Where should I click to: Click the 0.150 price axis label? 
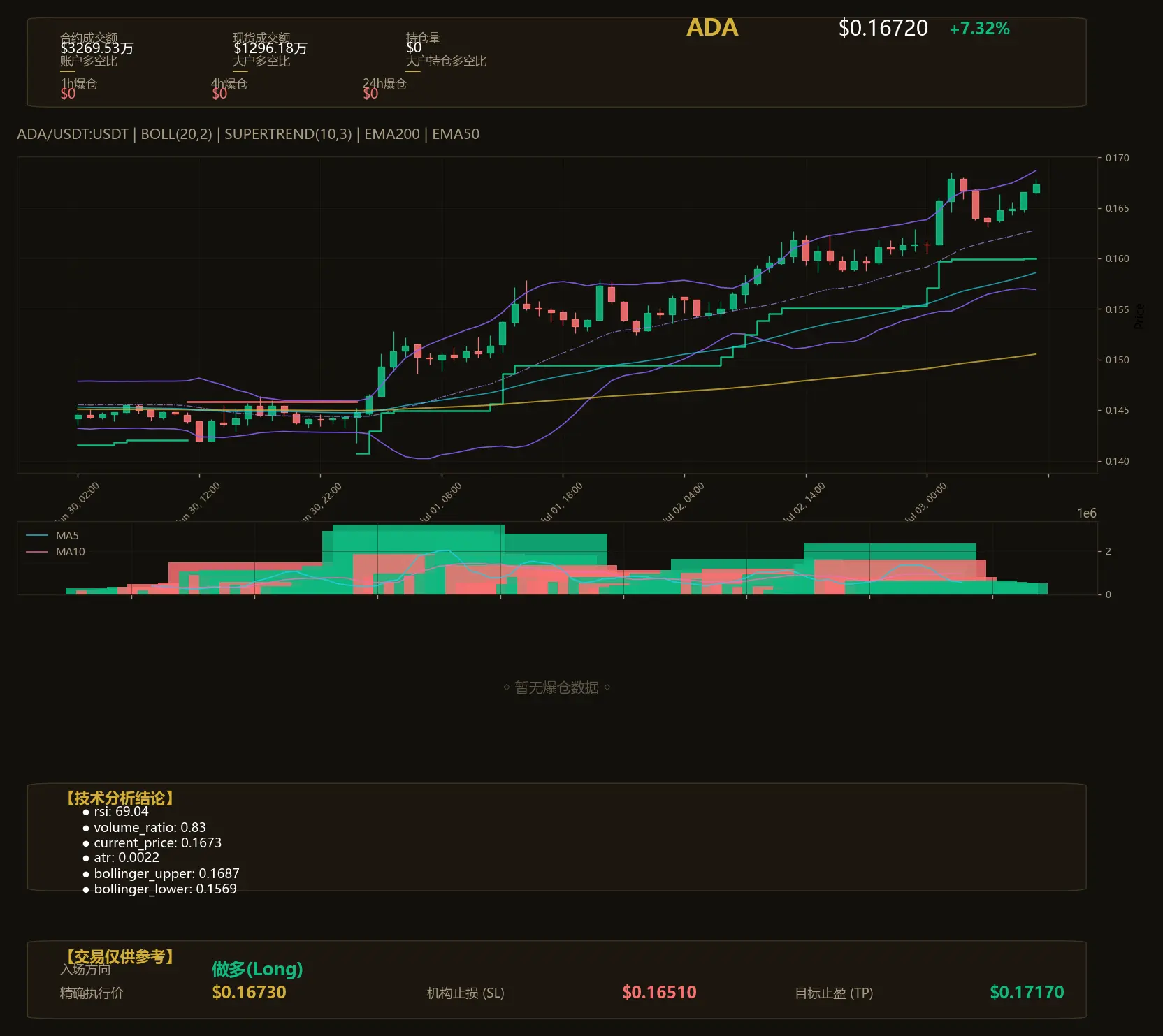coord(1117,360)
